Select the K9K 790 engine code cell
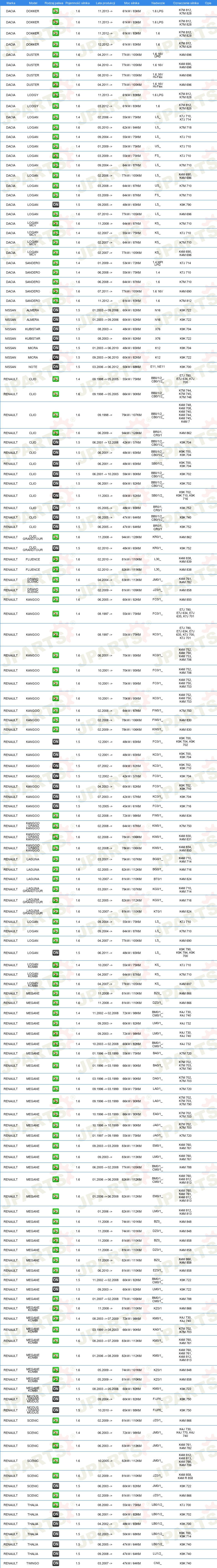 click(185, 204)
